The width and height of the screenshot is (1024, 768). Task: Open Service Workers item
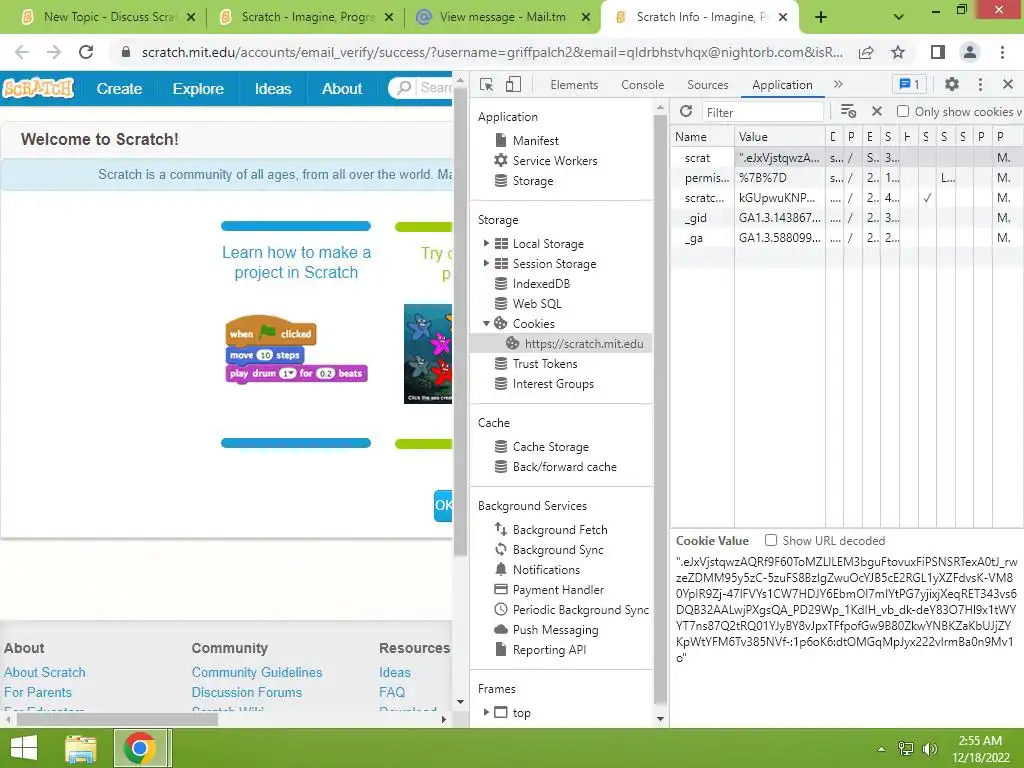pyautogui.click(x=554, y=161)
